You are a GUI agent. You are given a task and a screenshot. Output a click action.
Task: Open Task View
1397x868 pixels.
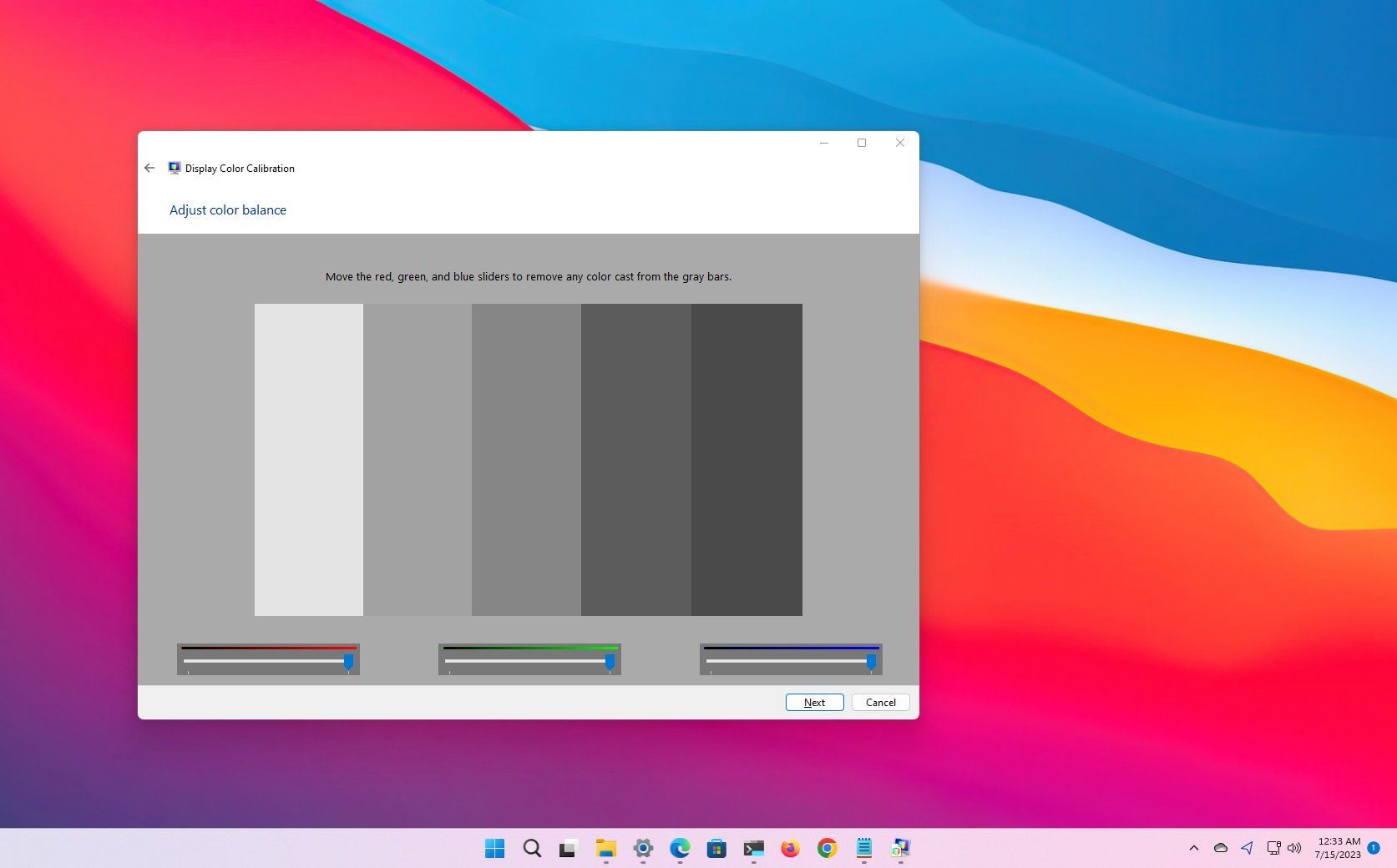tap(569, 848)
